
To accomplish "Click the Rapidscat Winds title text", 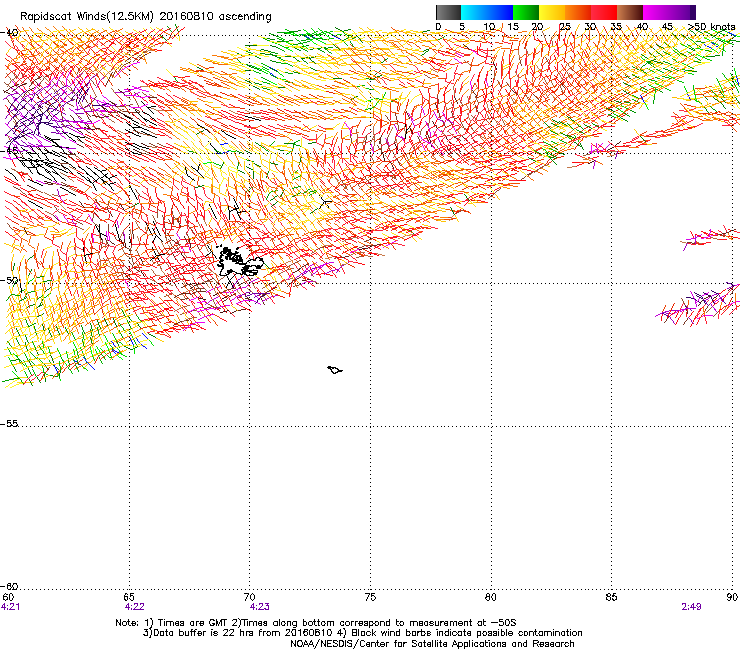I will coord(146,16).
